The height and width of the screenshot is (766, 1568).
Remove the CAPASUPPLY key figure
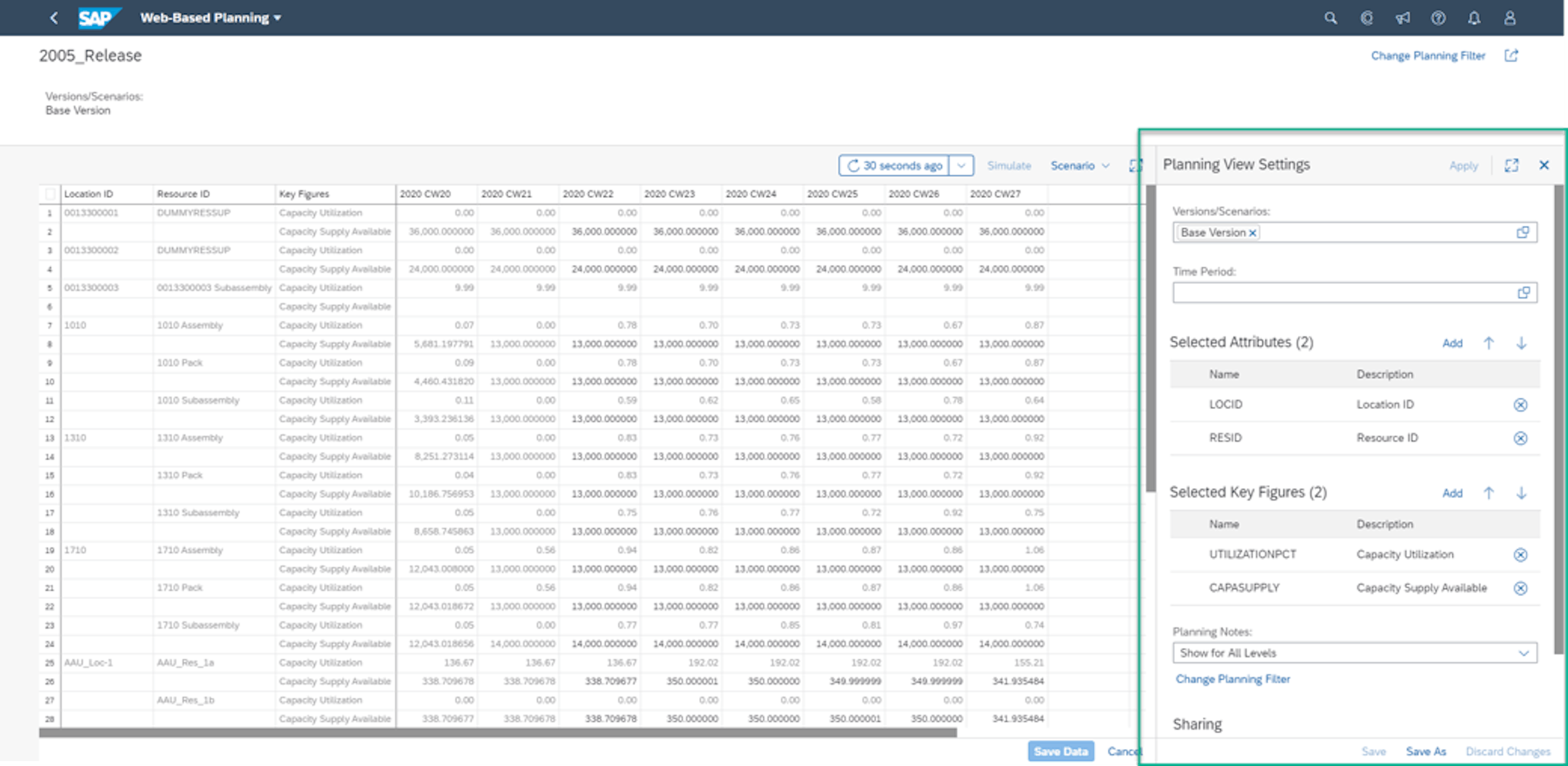1520,588
